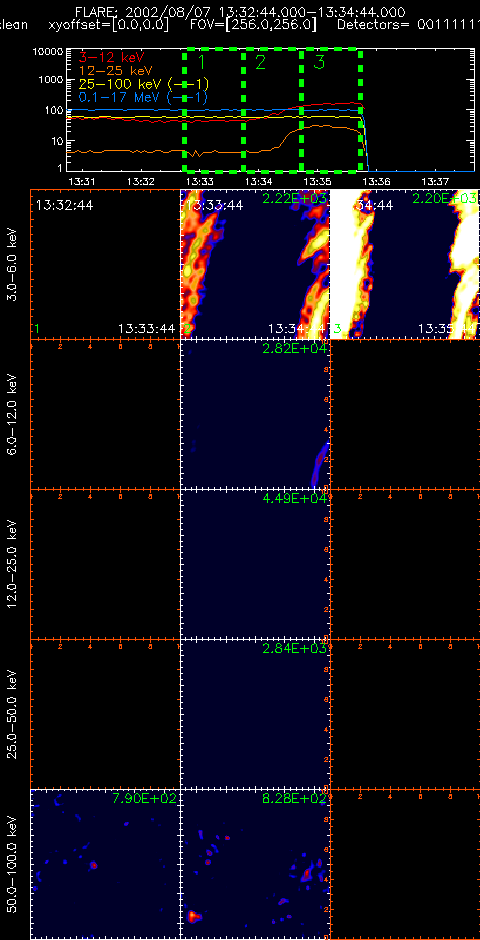Click green dashed interval 3 in light curve
The image size is (480, 940).
point(331,109)
